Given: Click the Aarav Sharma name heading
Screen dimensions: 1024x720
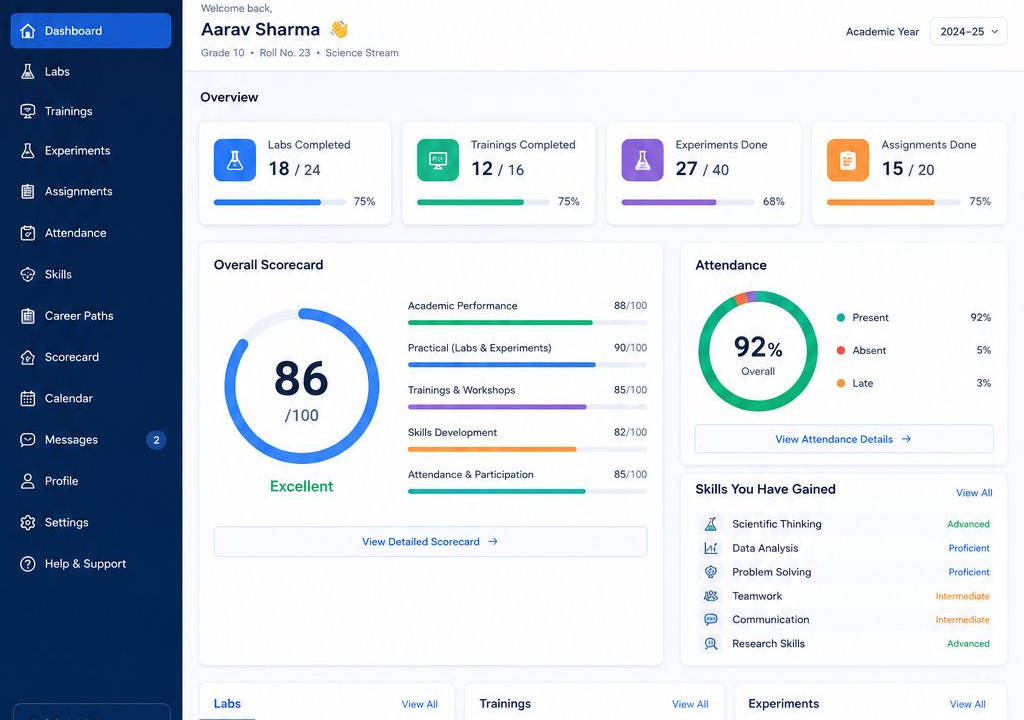Looking at the screenshot, I should (260, 29).
